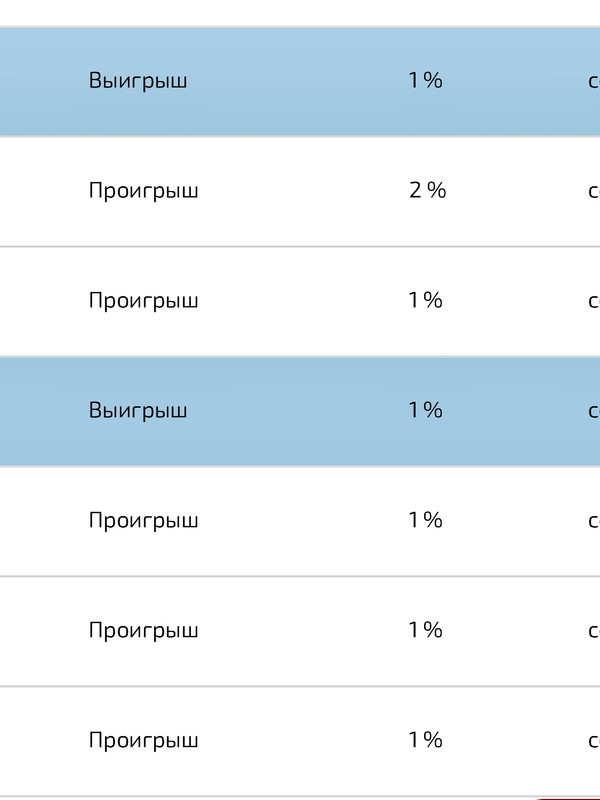Select the 1 % value directly beneath 2 %

click(x=426, y=300)
